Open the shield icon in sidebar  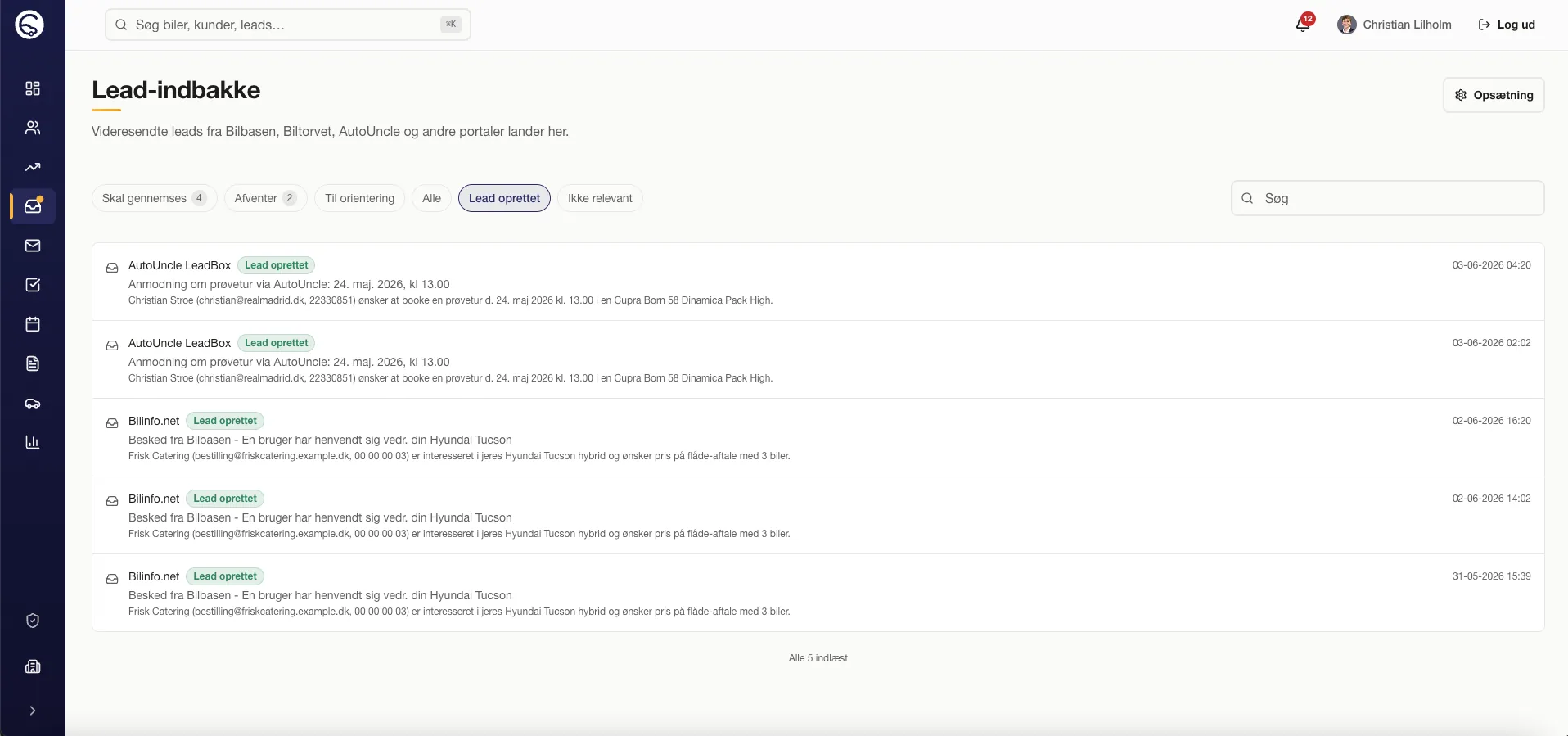[x=33, y=621]
